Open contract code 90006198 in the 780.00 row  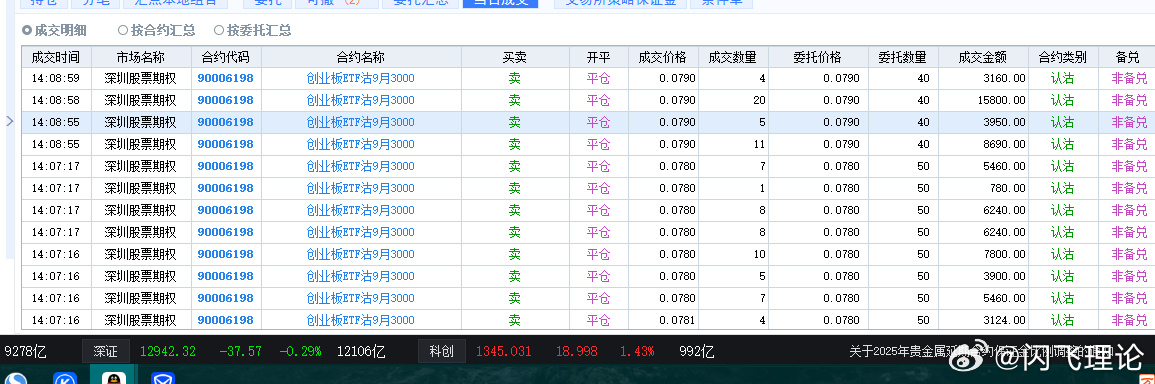point(225,189)
